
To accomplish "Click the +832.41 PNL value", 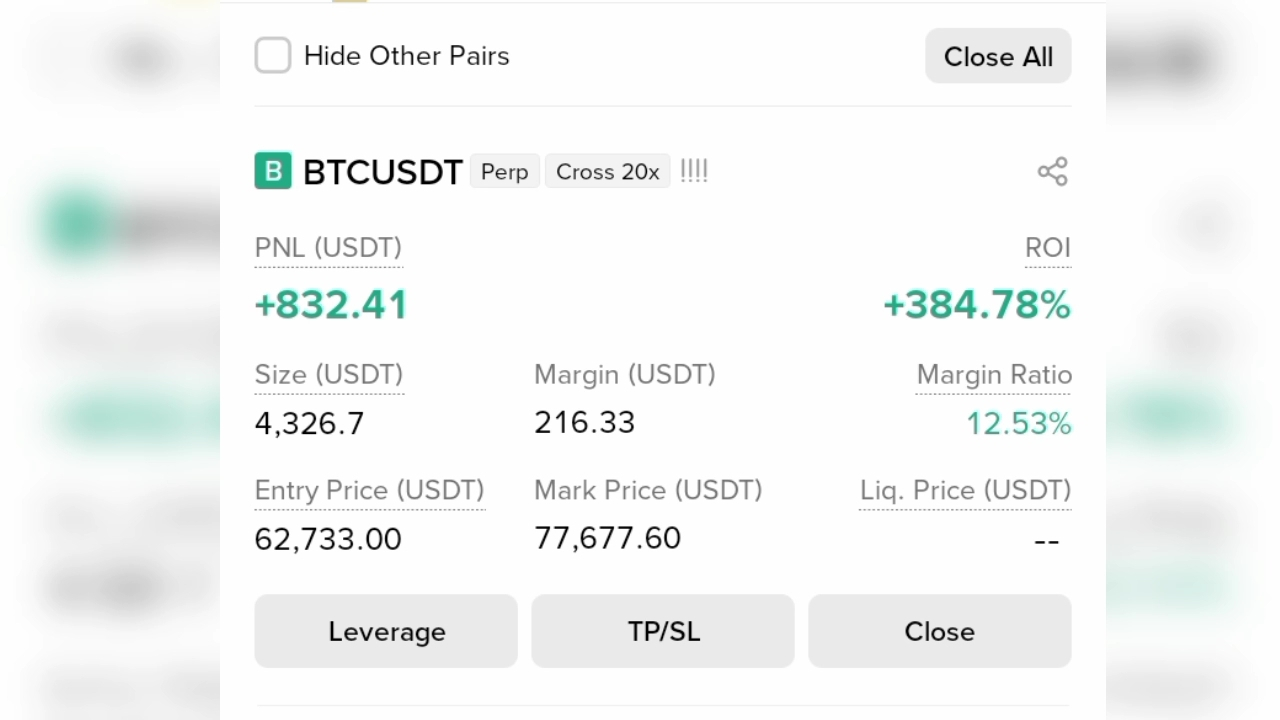I will [x=331, y=305].
